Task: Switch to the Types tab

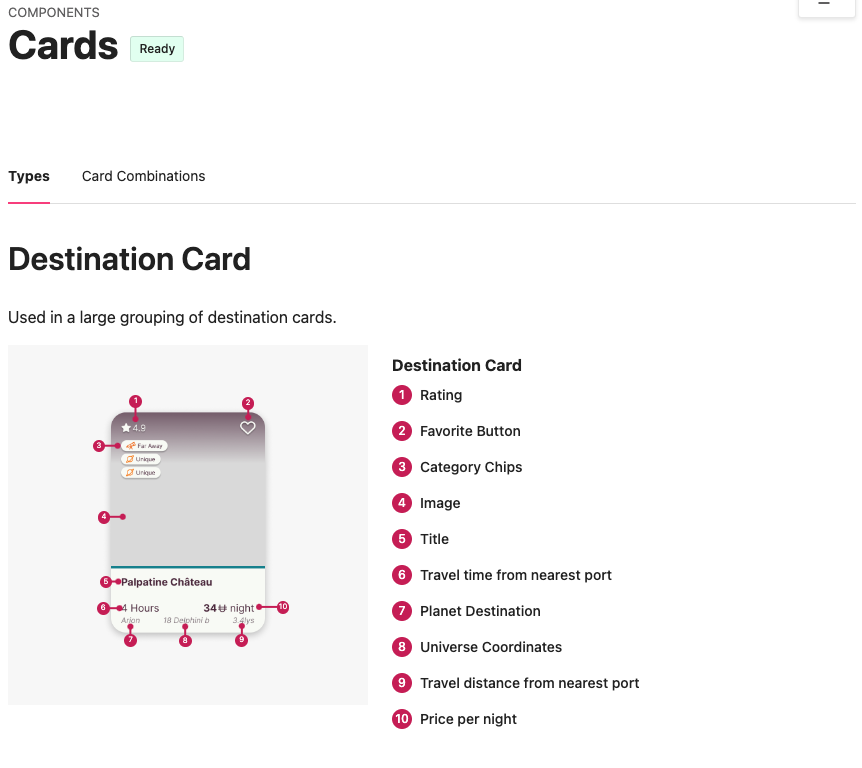Action: coord(29,176)
